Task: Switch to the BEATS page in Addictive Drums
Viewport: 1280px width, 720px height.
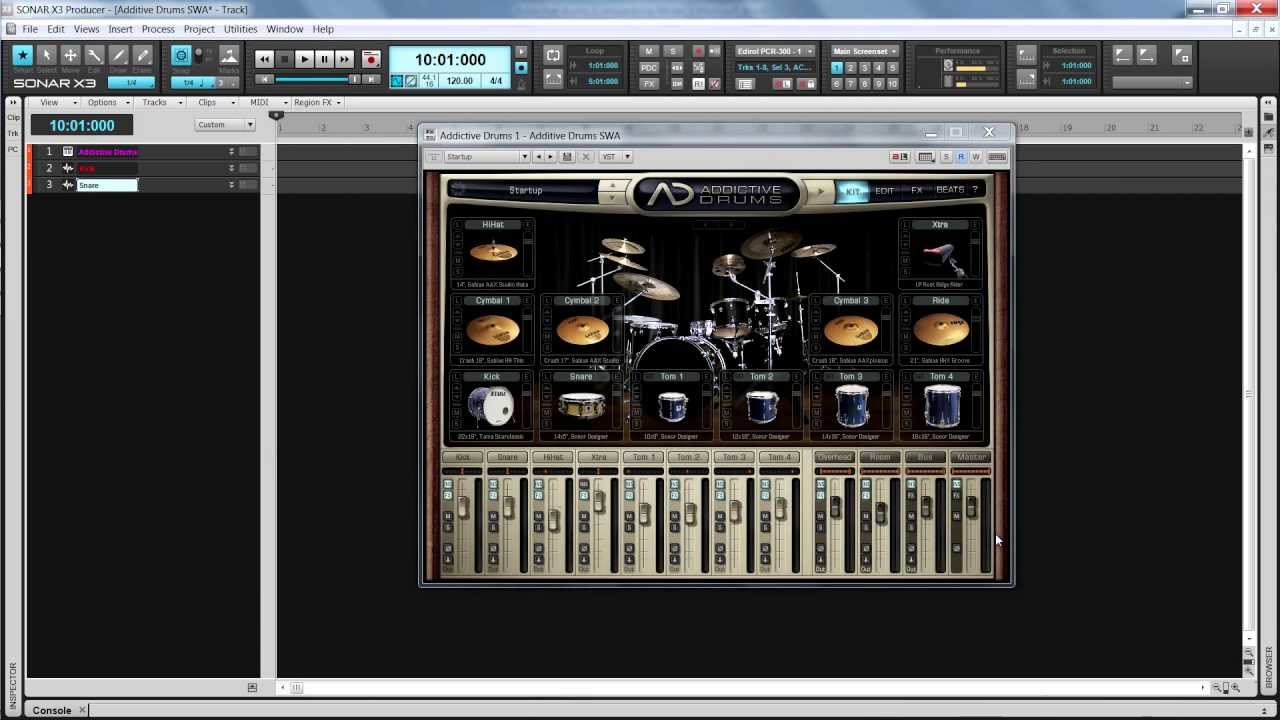Action: (x=950, y=190)
